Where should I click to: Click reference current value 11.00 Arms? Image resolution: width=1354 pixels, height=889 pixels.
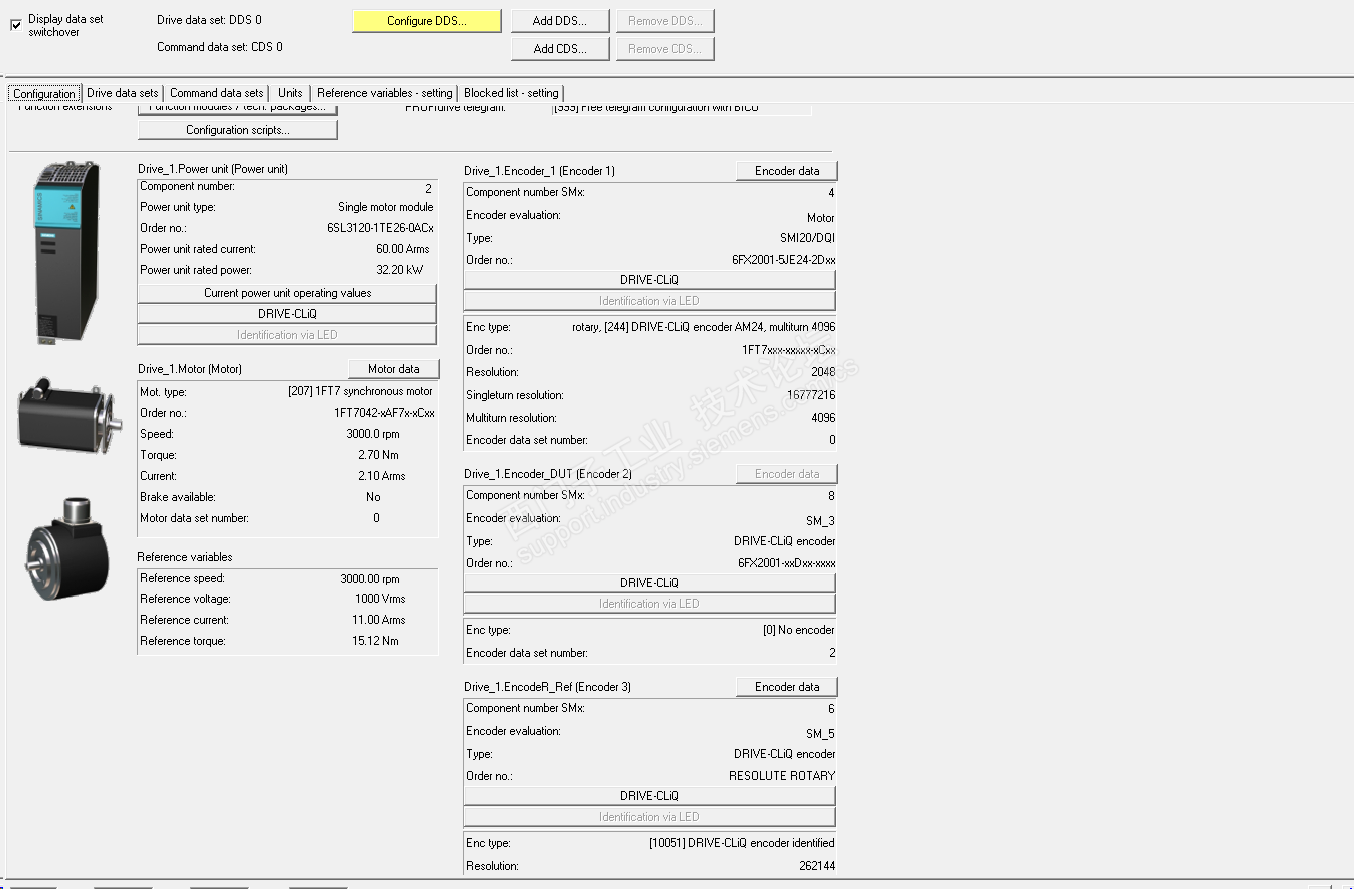(378, 620)
